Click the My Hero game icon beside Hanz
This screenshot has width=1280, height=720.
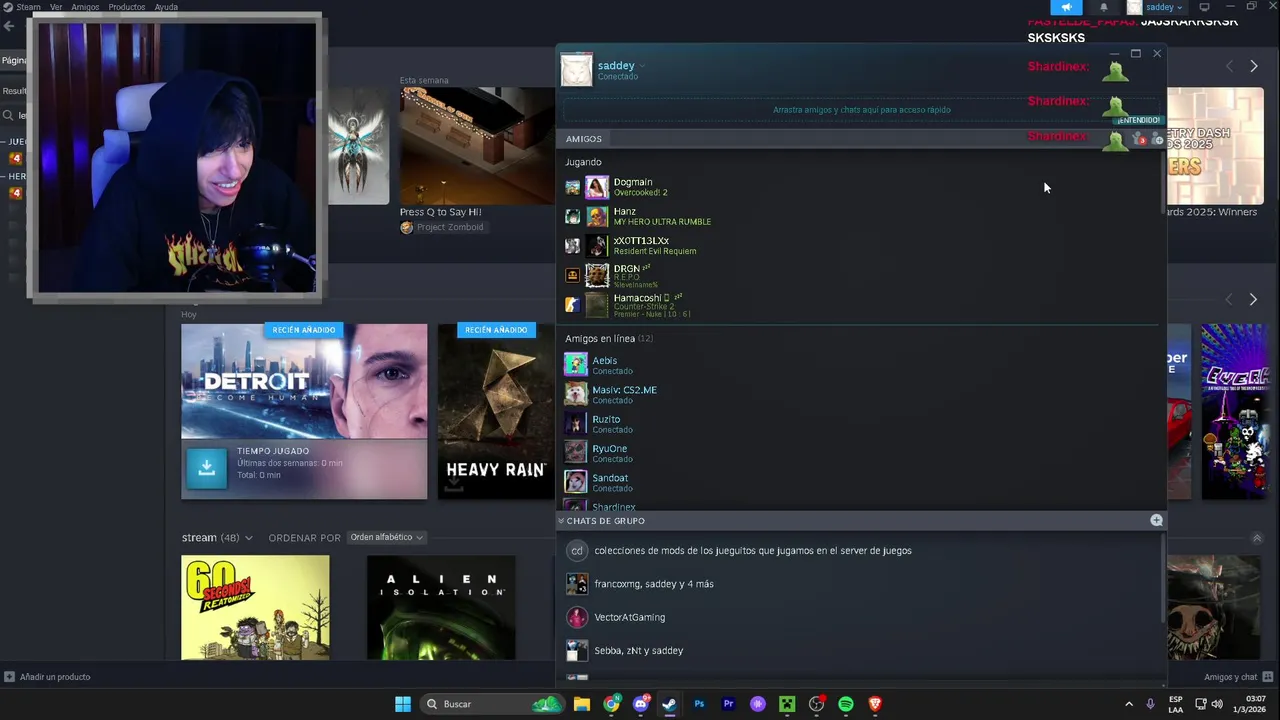click(572, 216)
